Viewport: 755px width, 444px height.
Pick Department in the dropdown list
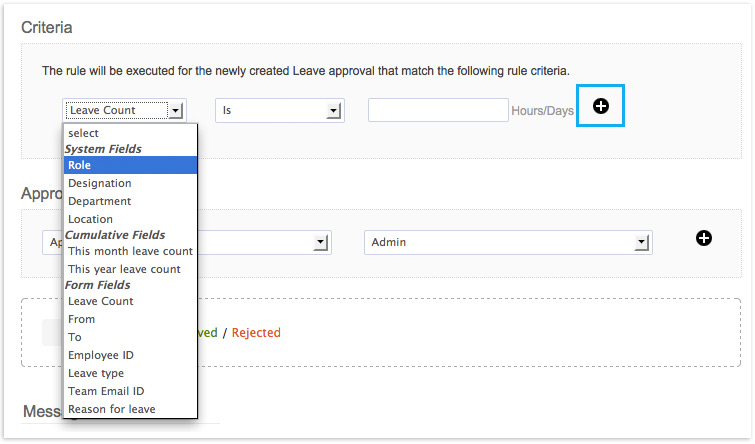130,201
